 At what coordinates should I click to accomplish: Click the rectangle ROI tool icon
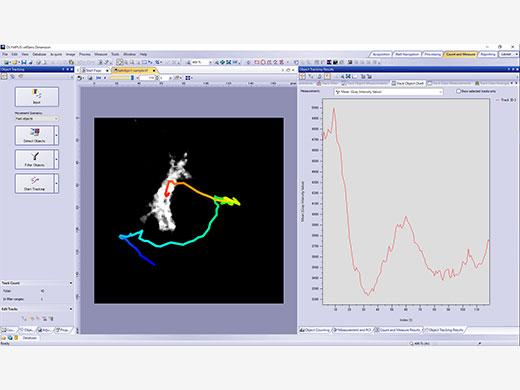[x=257, y=62]
